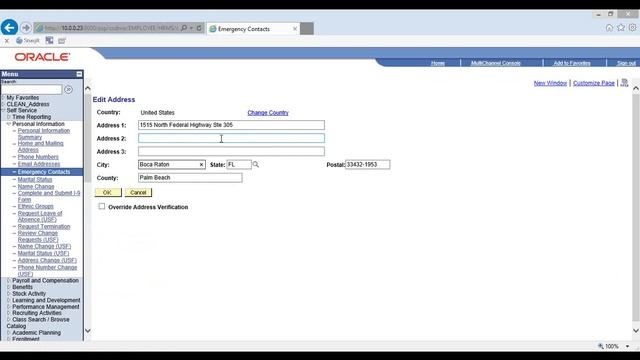Click Home in the header

[x=438, y=63]
